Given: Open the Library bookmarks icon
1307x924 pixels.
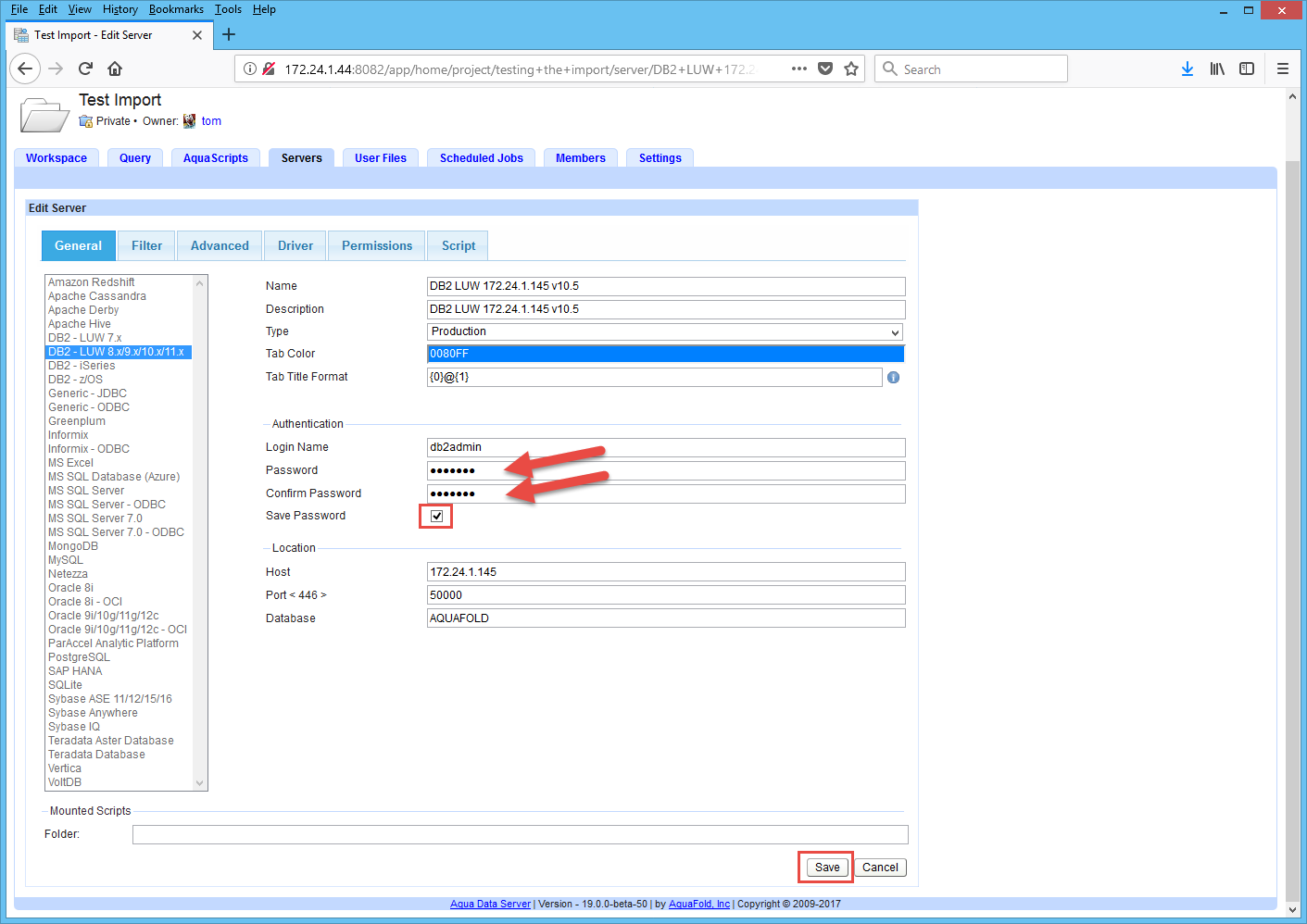Looking at the screenshot, I should point(1217,69).
